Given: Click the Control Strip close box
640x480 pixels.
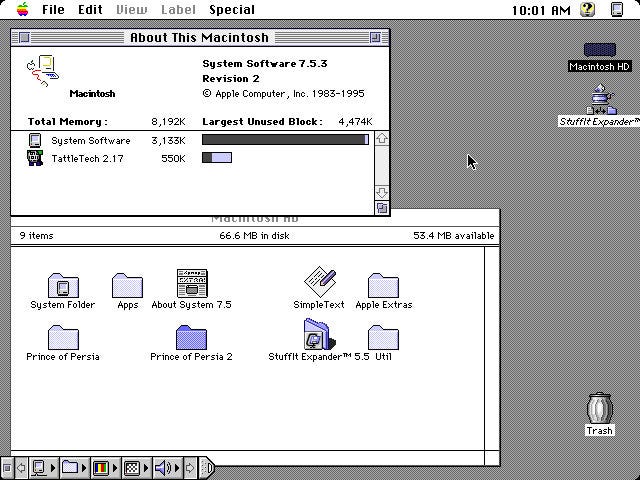Looking at the screenshot, I should click(x=7, y=468).
